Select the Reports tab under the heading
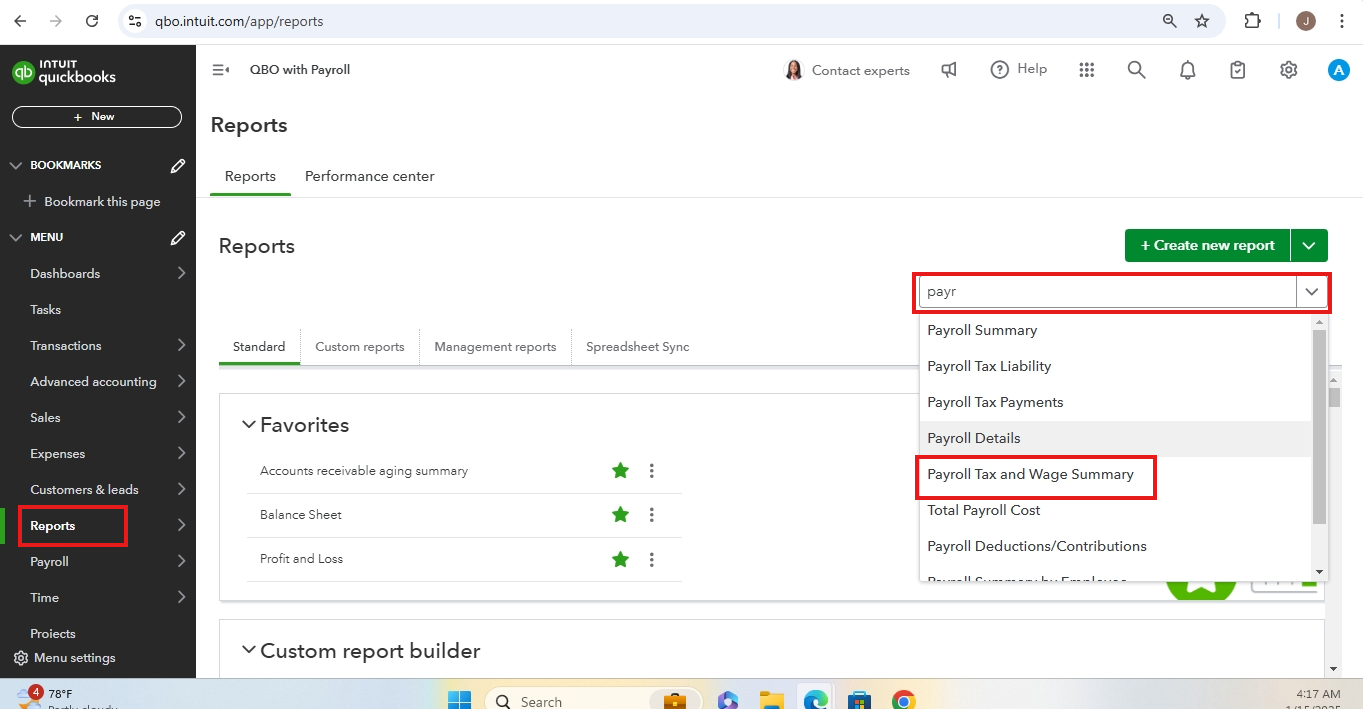The height and width of the screenshot is (709, 1363). [250, 176]
